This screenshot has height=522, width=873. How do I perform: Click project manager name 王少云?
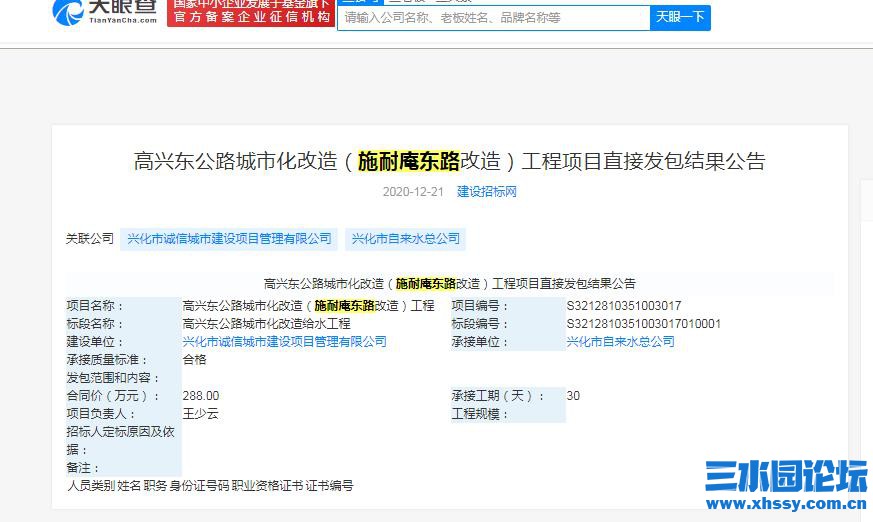(200, 414)
